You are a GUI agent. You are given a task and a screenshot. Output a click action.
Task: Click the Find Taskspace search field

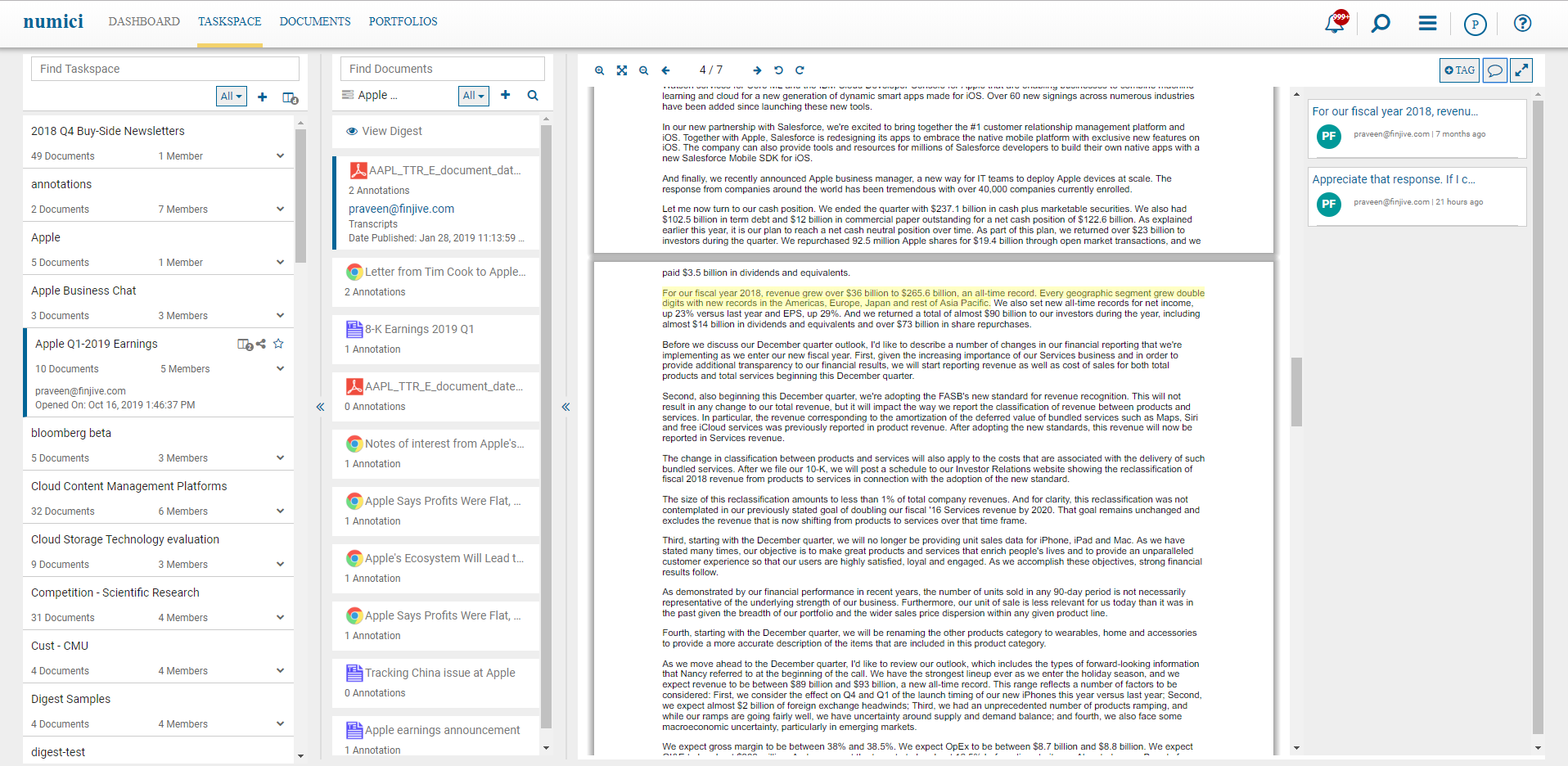point(165,69)
